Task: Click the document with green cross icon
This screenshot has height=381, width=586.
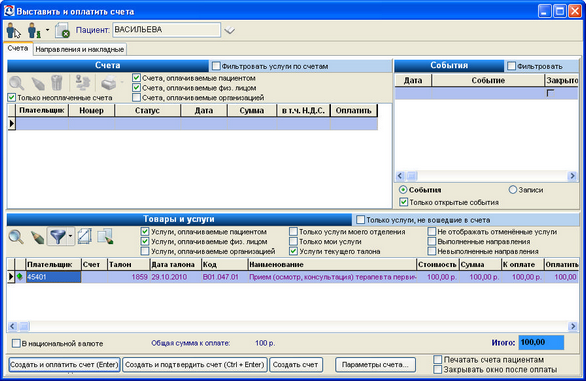Action: point(62,30)
